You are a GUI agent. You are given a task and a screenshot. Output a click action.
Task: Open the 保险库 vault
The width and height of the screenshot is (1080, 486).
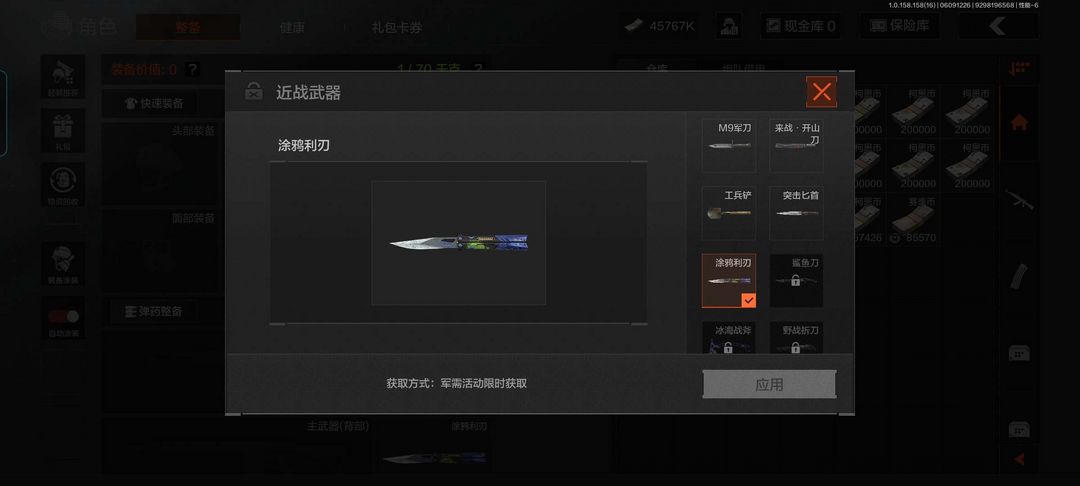tap(900, 26)
